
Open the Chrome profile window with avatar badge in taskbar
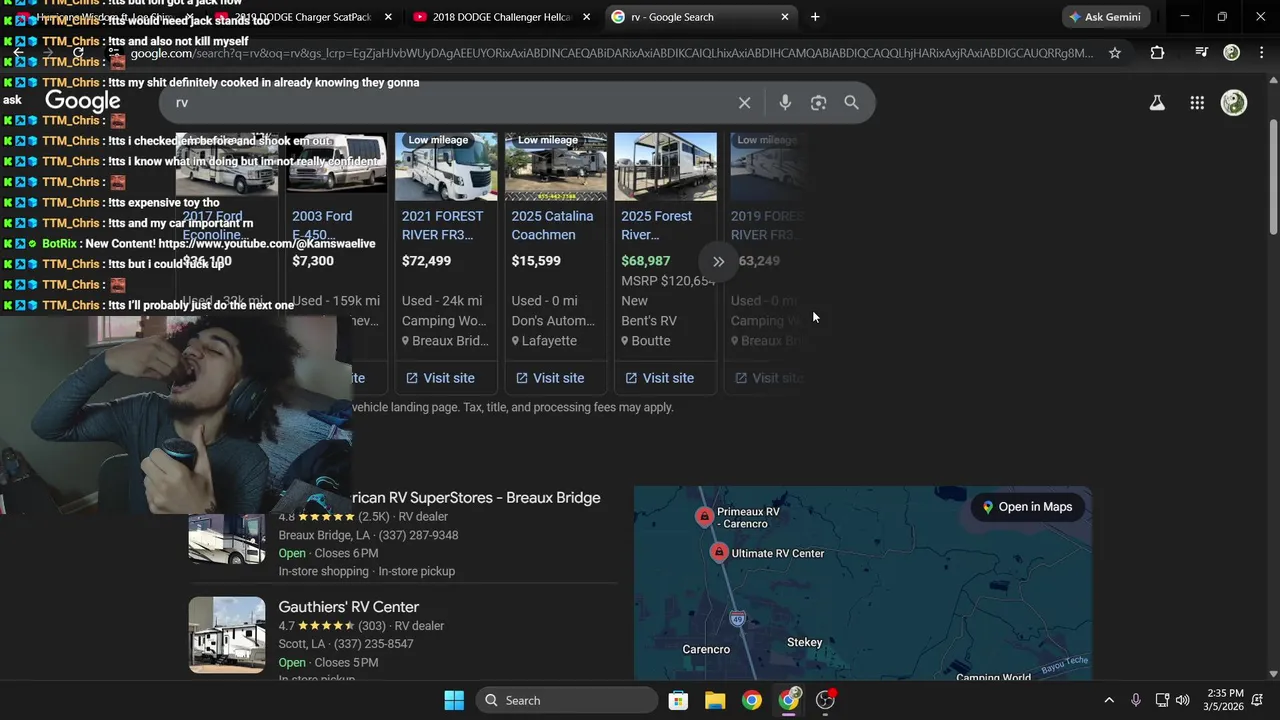(789, 700)
